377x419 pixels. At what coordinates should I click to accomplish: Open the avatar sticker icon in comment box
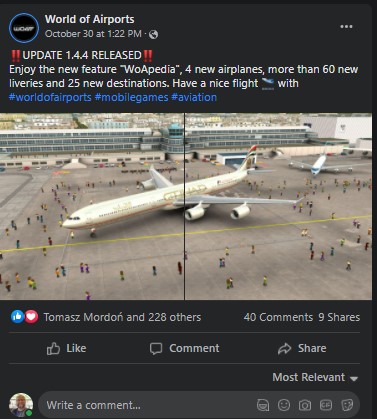tap(263, 405)
